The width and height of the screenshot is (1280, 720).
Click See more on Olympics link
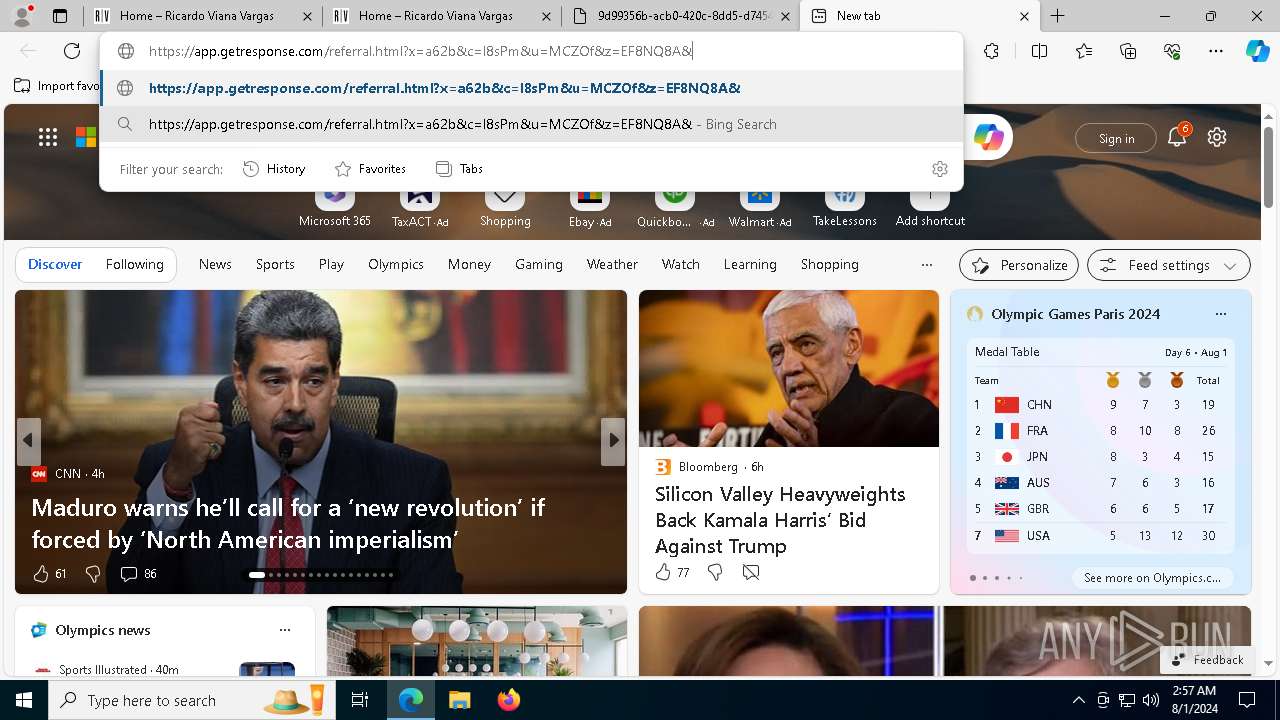pyautogui.click(x=1152, y=578)
